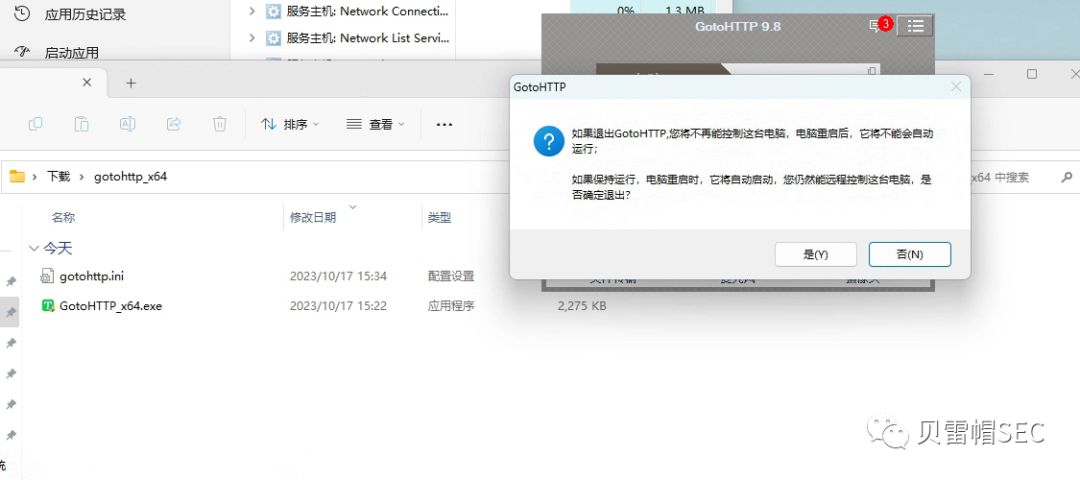Confirm exit with the 是(Y) button
Image resolution: width=1080 pixels, height=480 pixels.
(x=816, y=254)
